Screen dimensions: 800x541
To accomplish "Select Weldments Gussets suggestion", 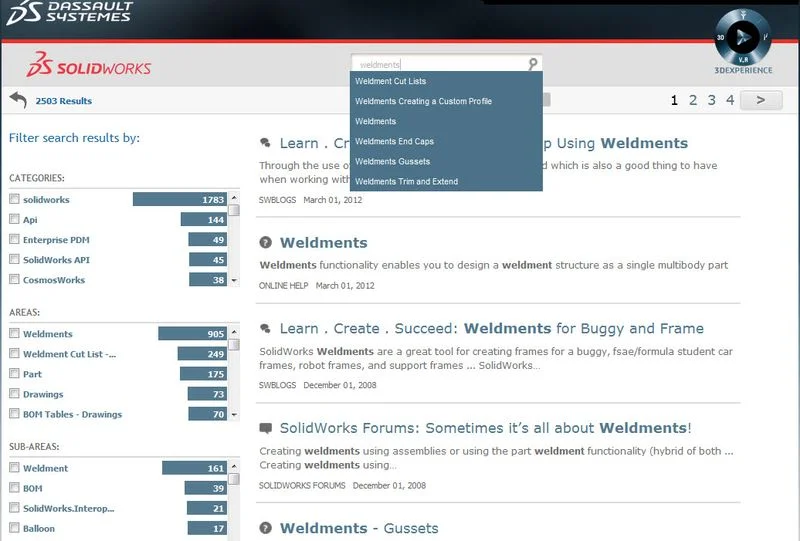I will pyautogui.click(x=446, y=161).
